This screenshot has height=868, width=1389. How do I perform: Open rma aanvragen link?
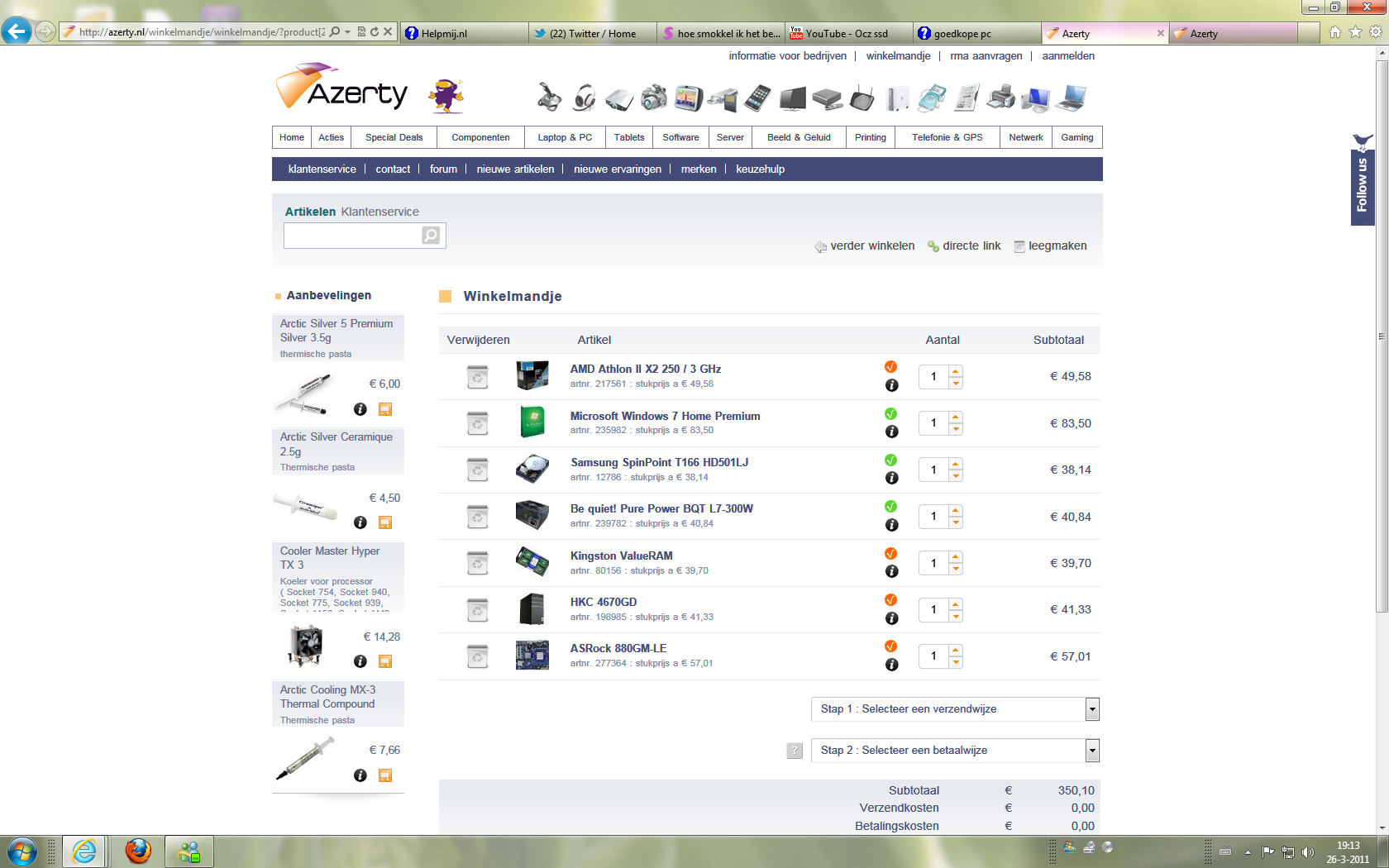(986, 56)
